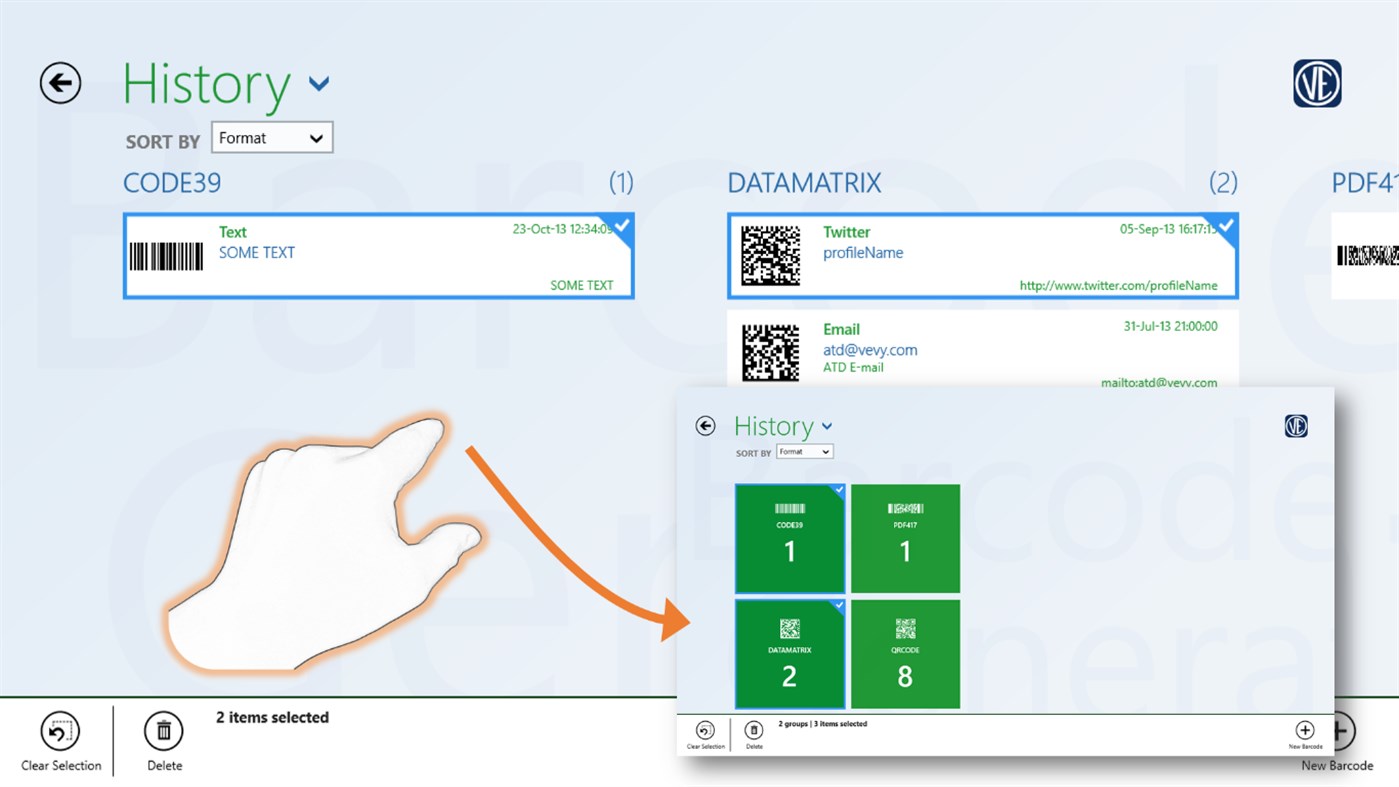Click the Delete icon in the overview app bar
Viewport: 1399px width, 787px height.
coord(753,732)
